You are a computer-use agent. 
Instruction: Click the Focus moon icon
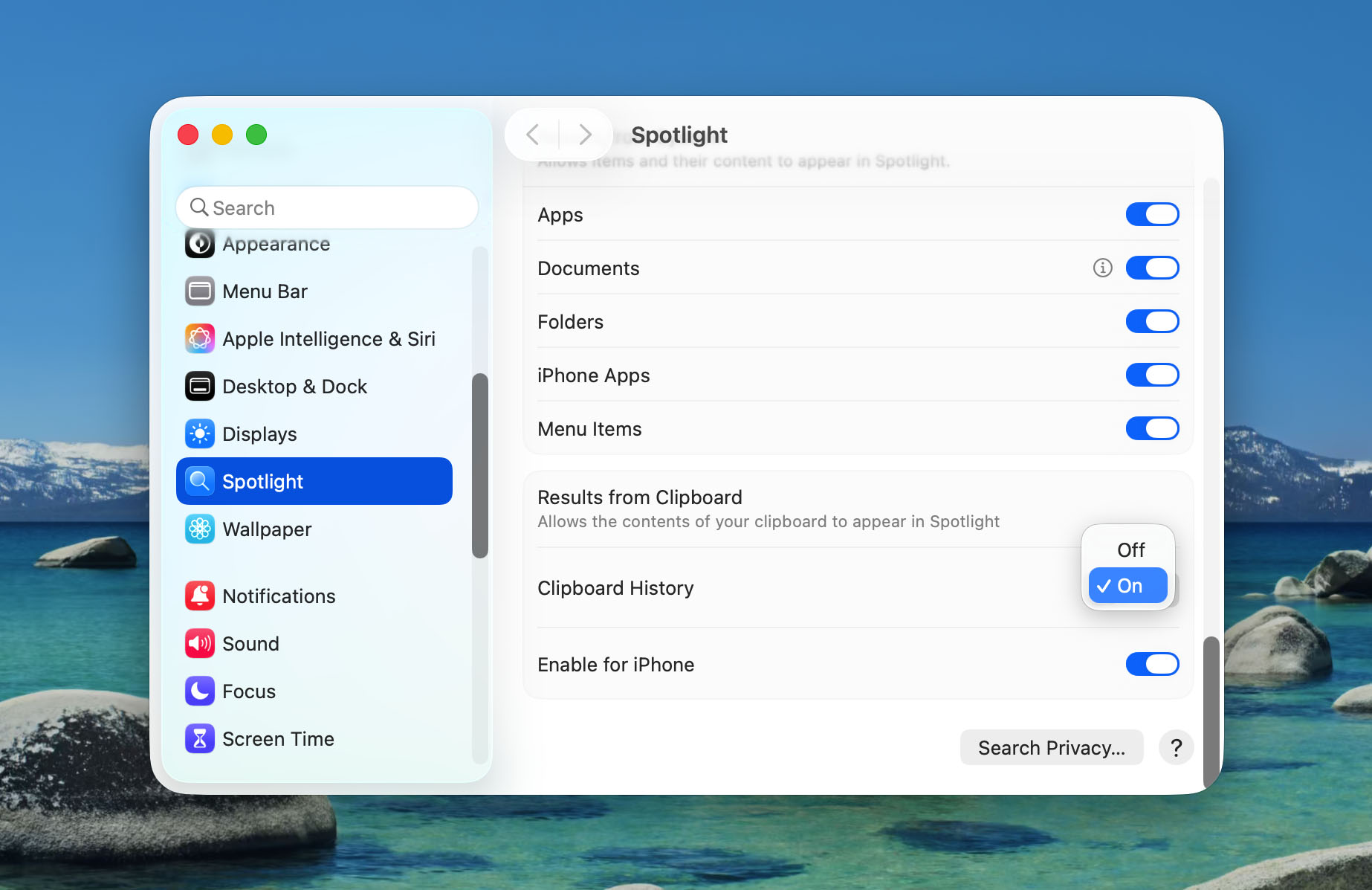200,691
